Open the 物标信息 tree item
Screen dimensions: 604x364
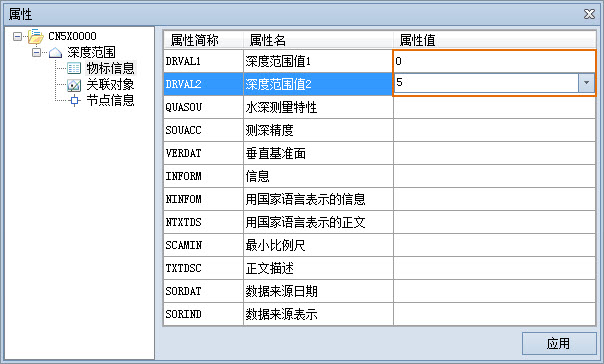pyautogui.click(x=110, y=68)
